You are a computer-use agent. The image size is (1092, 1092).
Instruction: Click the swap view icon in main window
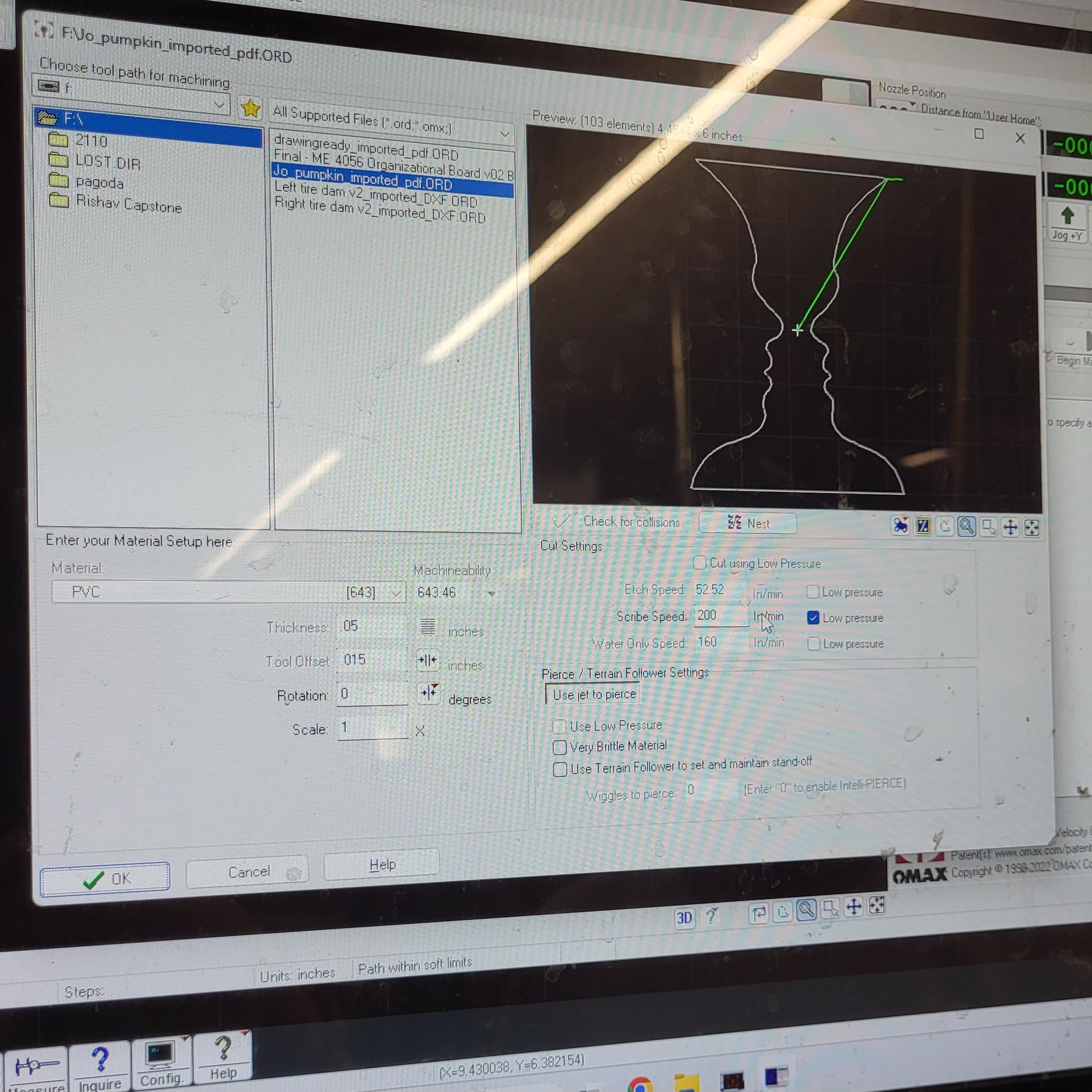(x=758, y=913)
